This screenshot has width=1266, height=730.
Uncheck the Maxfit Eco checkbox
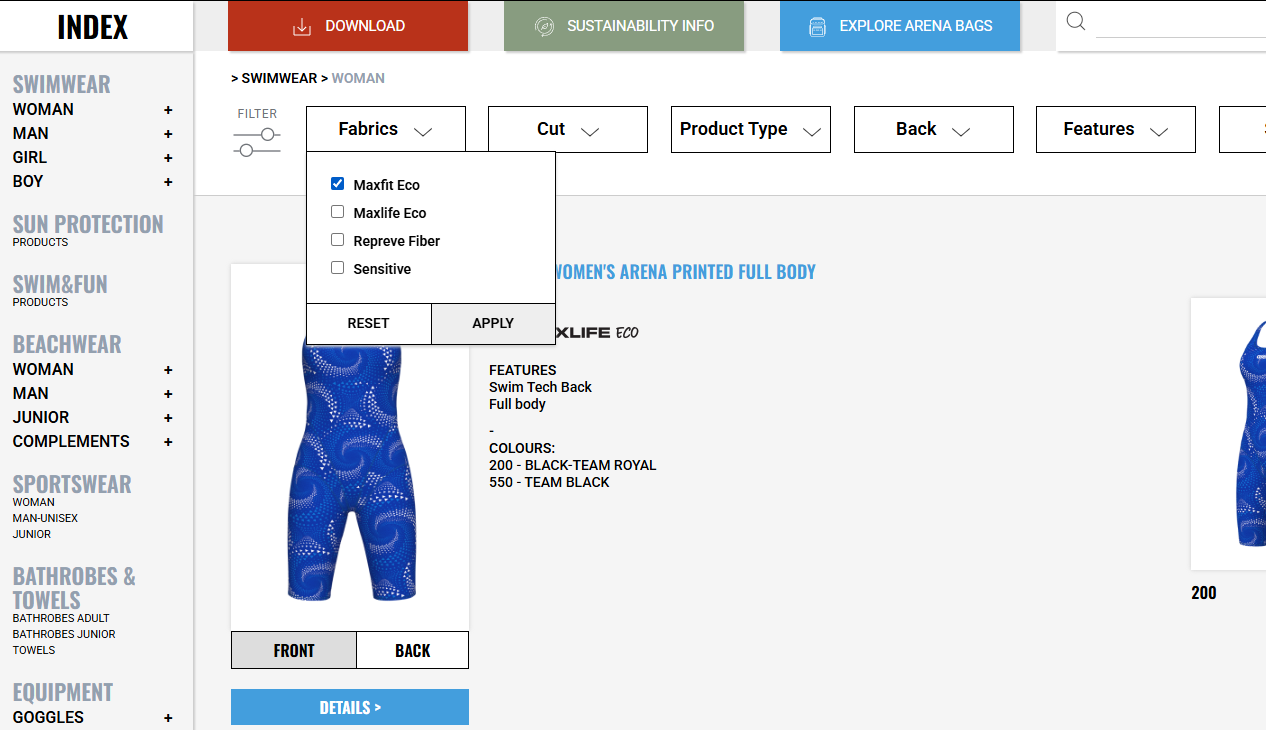[338, 184]
